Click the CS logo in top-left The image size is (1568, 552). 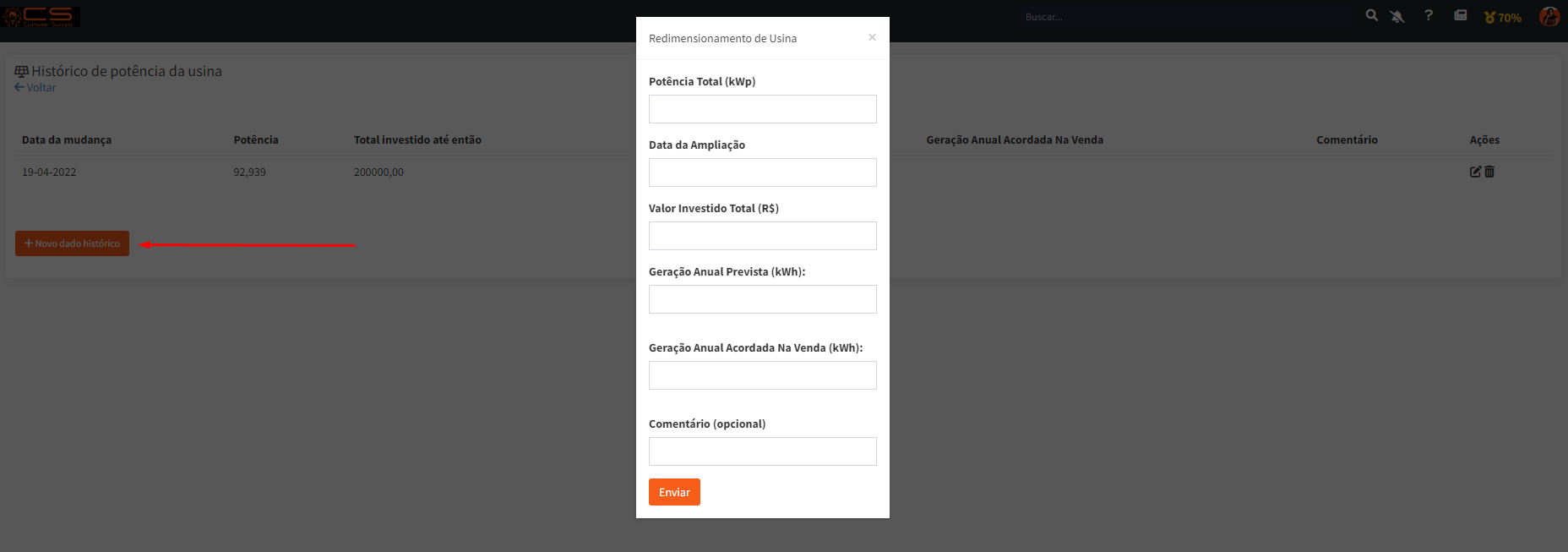(41, 16)
